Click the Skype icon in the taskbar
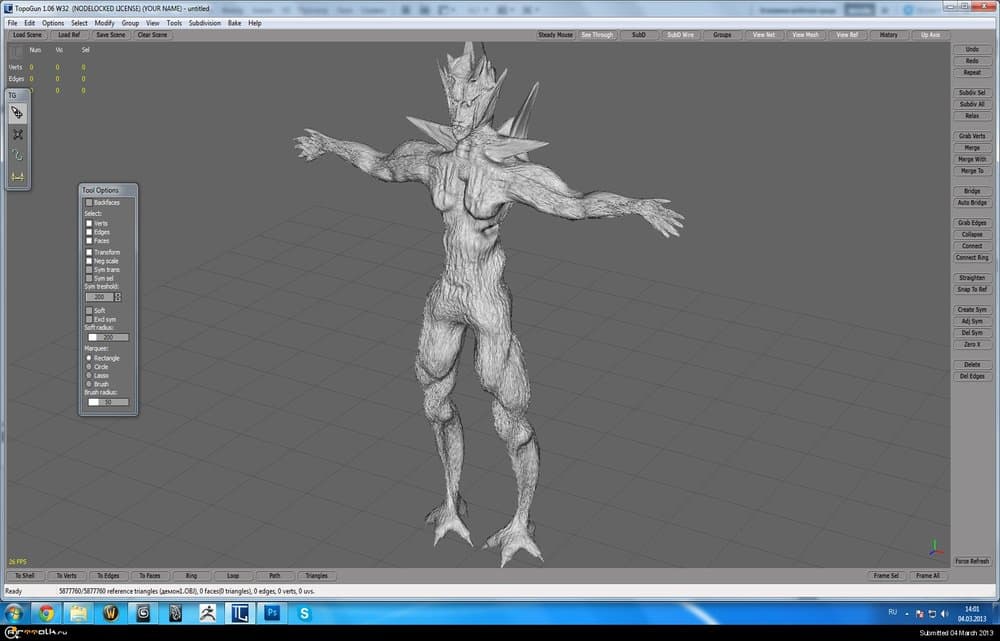Viewport: 1000px width, 641px height. tap(304, 613)
